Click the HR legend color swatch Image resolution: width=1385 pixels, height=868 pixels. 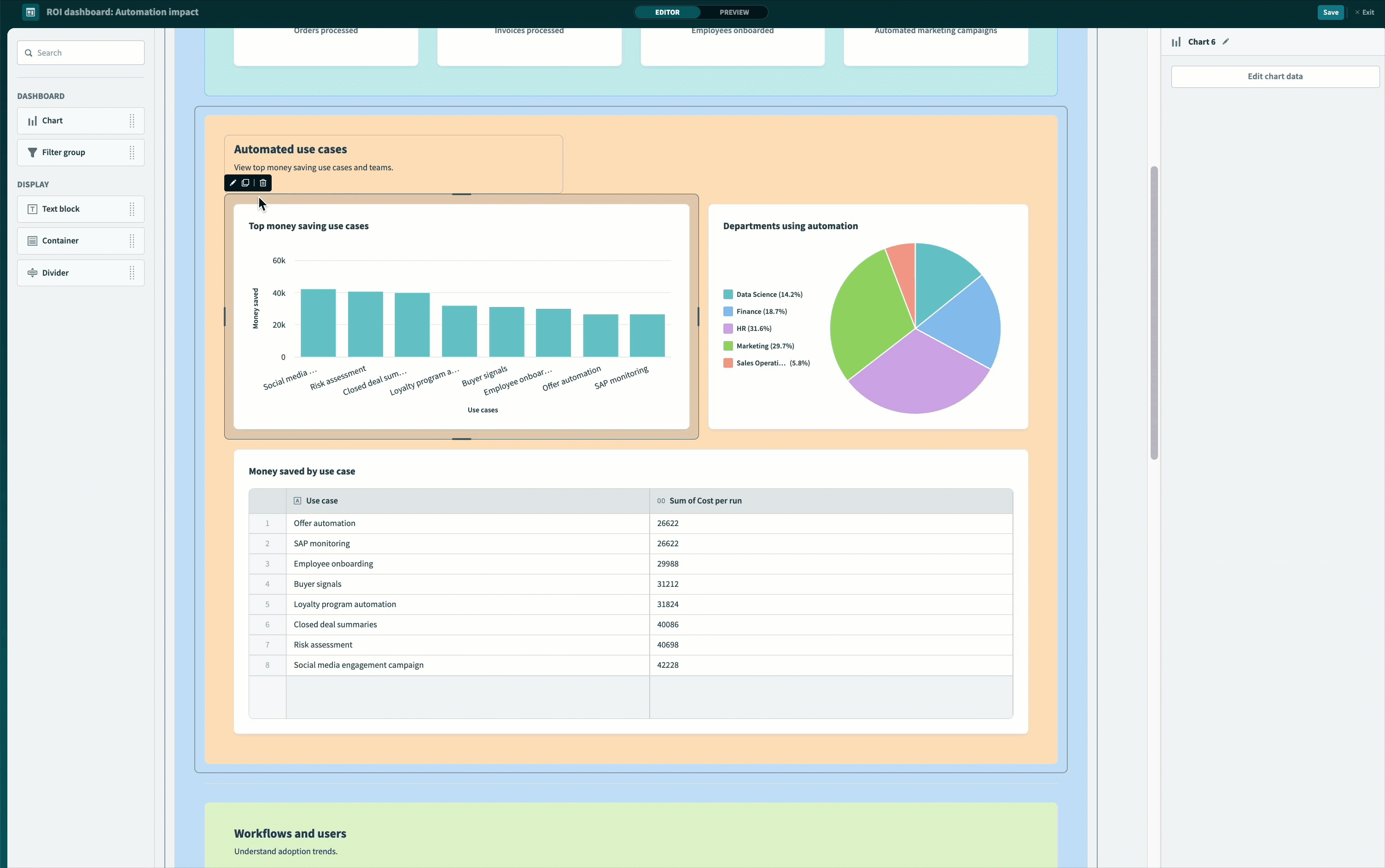click(x=728, y=329)
